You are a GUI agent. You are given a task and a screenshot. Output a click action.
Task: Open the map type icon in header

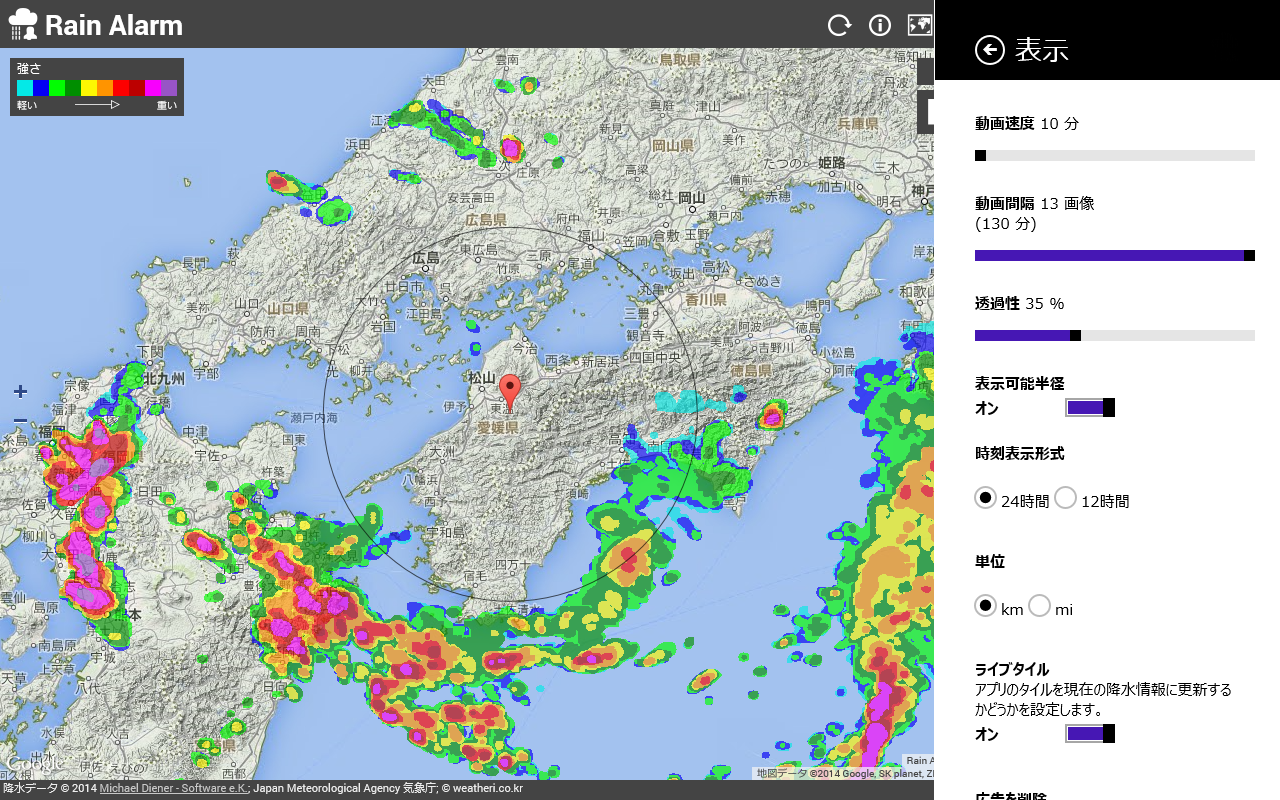click(x=920, y=25)
